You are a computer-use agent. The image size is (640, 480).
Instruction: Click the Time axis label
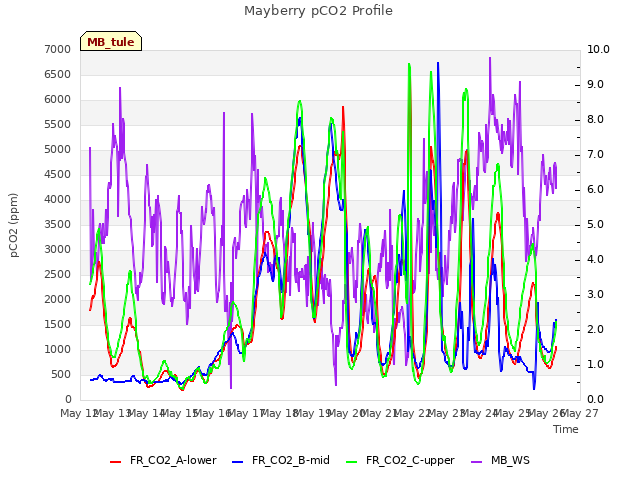point(566,429)
